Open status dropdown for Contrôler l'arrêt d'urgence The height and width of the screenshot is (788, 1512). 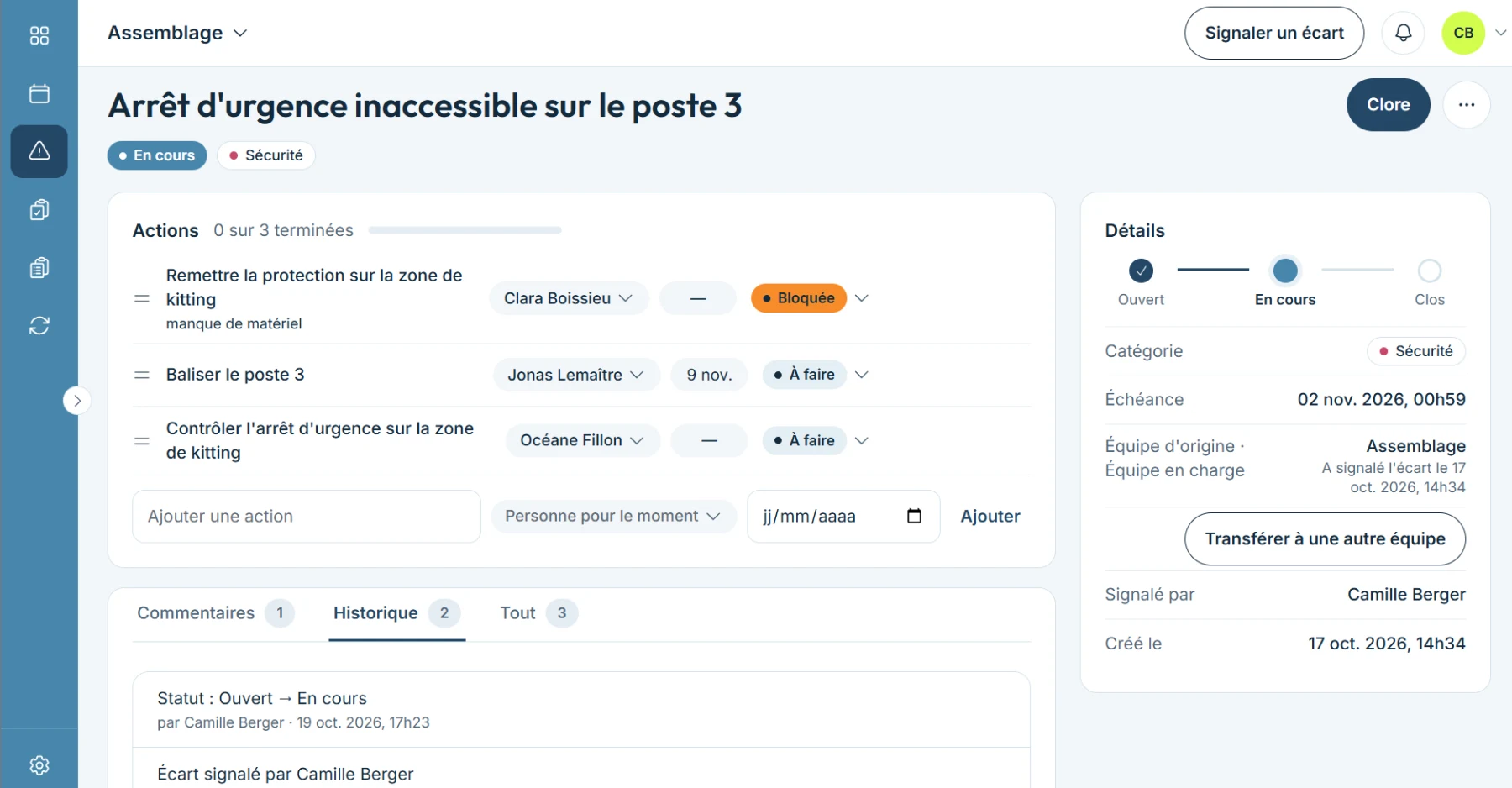coord(815,440)
